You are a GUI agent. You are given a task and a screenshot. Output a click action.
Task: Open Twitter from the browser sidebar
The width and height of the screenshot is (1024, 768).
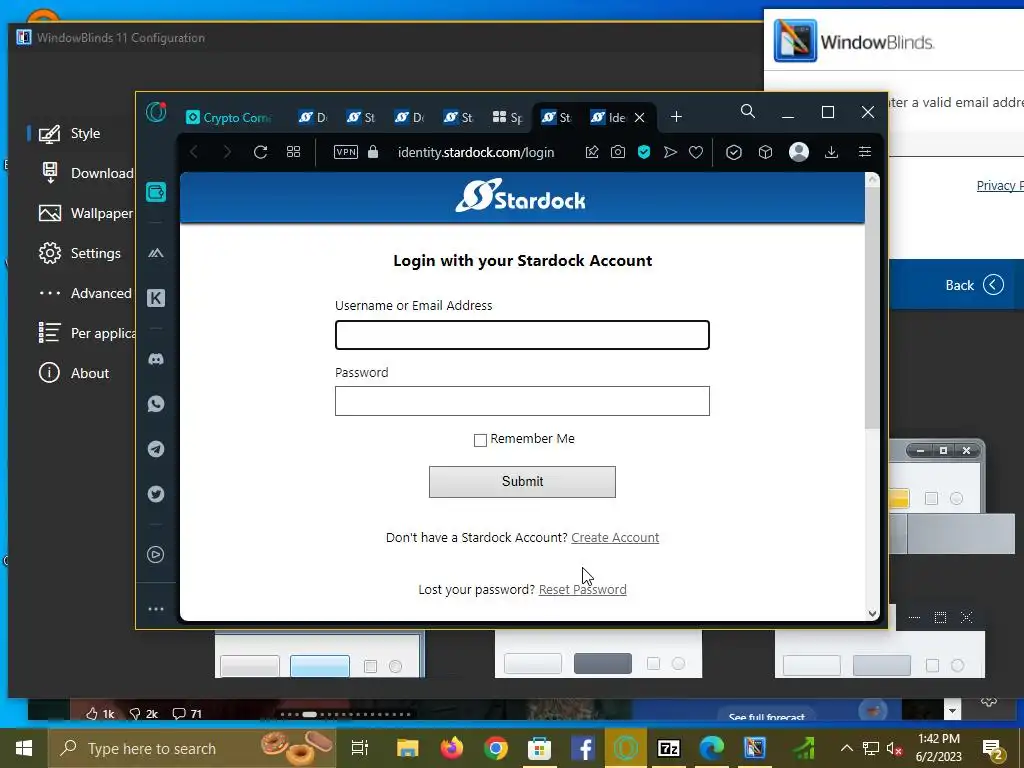(x=155, y=494)
